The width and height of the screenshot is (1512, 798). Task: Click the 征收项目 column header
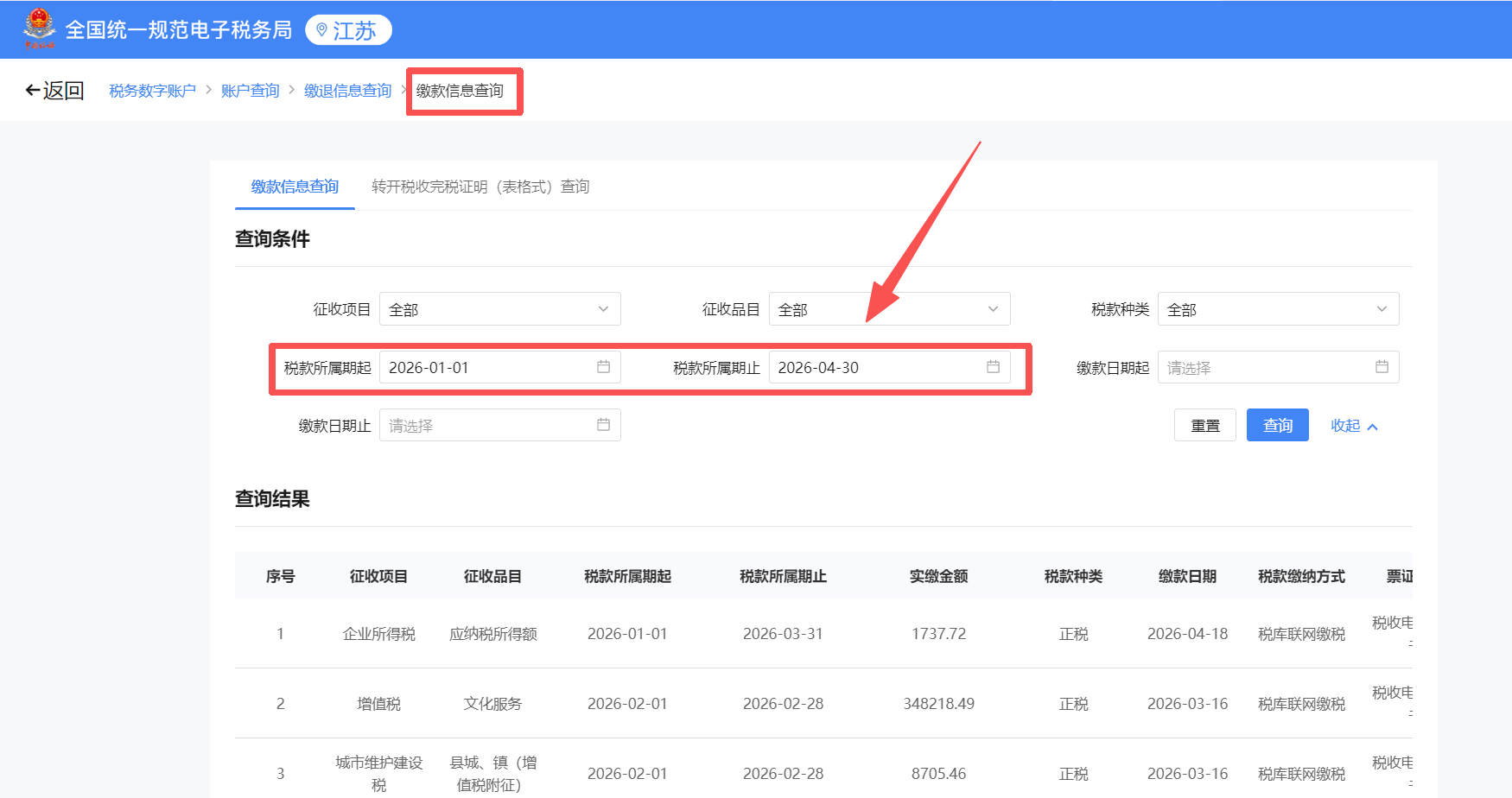378,576
